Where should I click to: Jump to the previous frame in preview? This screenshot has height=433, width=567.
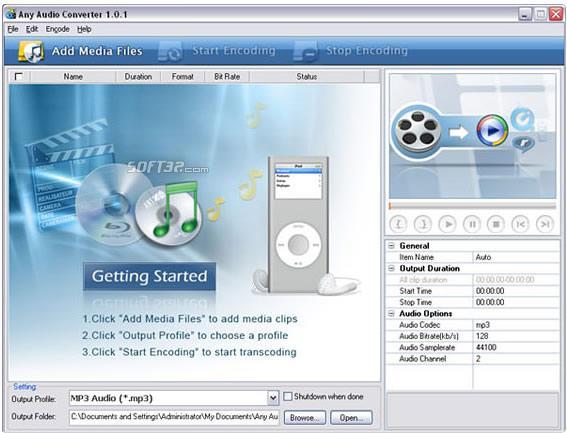tap(520, 224)
